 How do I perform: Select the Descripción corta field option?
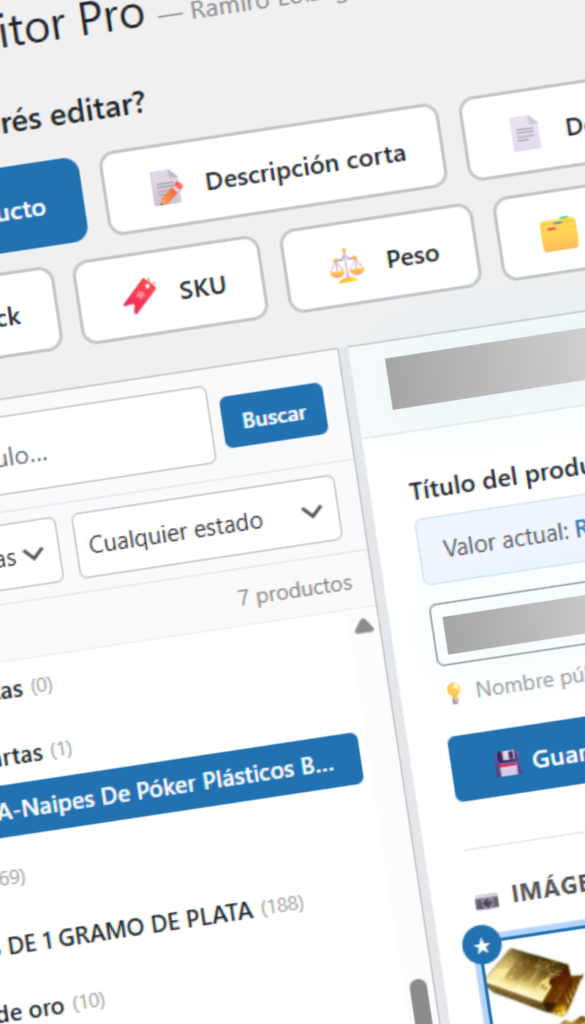273,168
